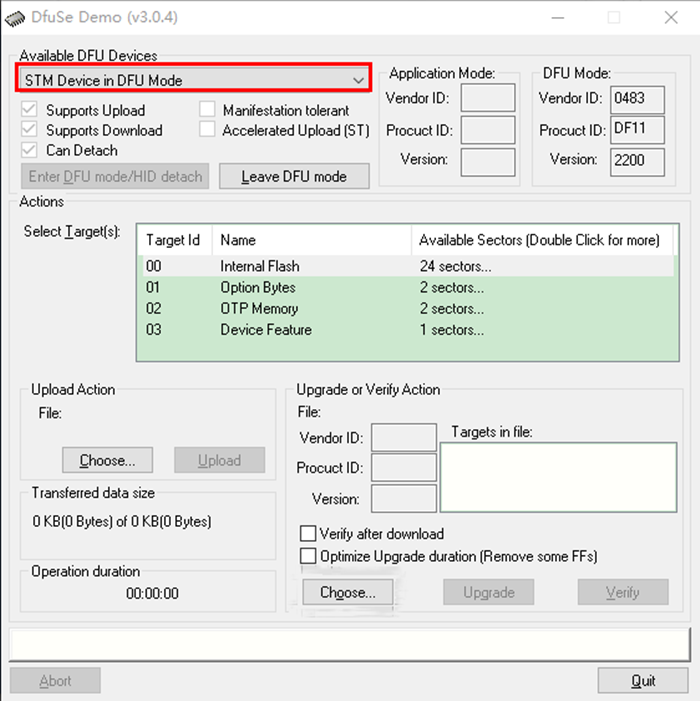Click the DfuSe Demo chip icon in title bar
This screenshot has width=700, height=701.
coord(15,18)
